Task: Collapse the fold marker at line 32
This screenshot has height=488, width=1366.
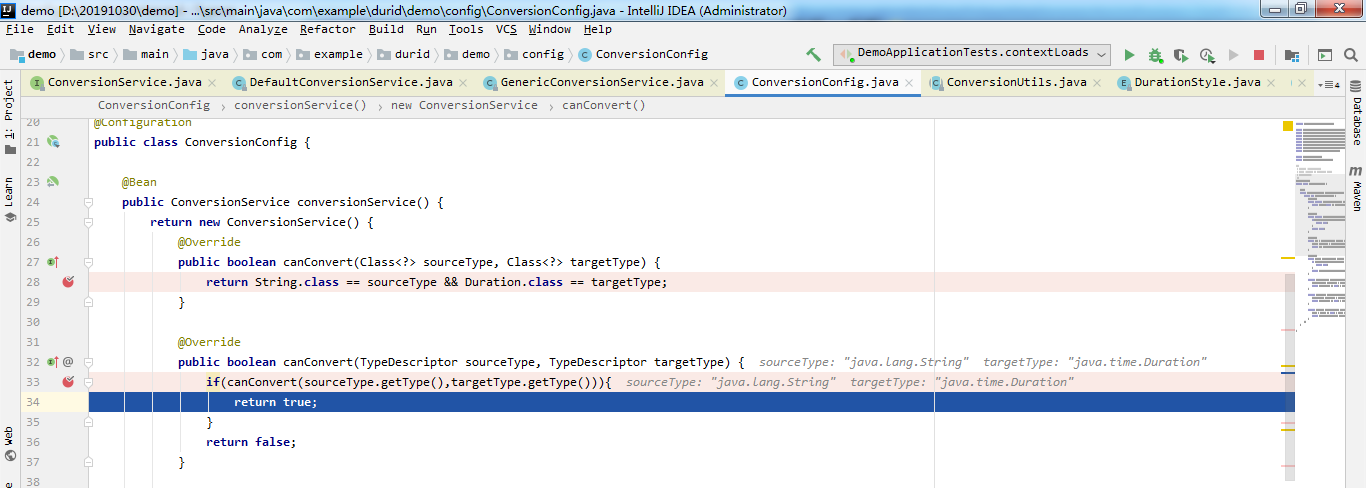Action: (88, 362)
